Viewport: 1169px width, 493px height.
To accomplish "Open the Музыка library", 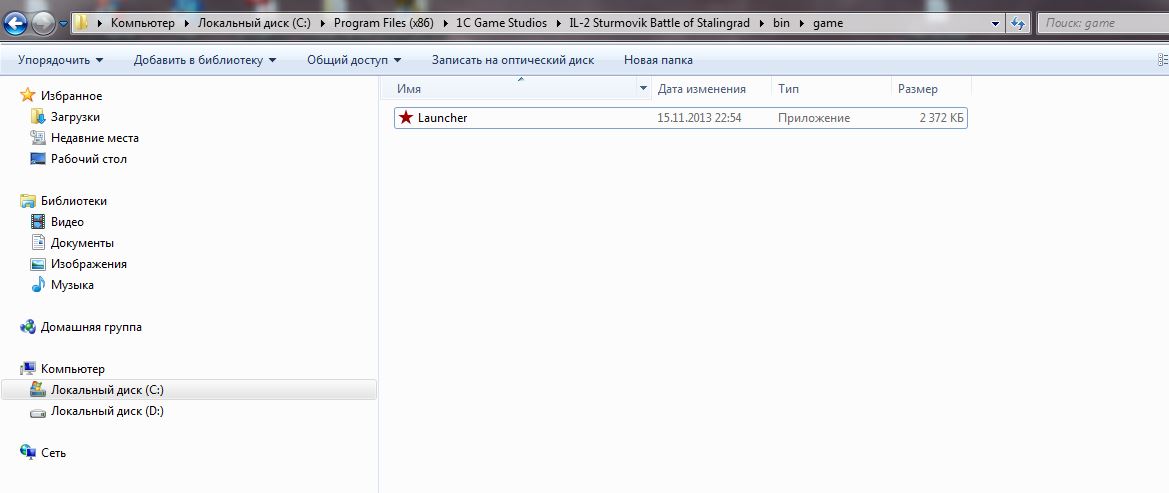I will [x=72, y=285].
